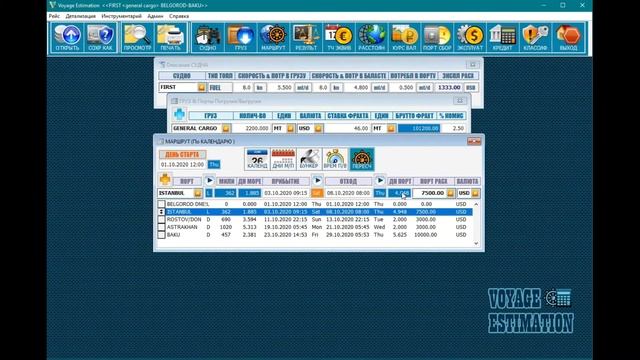Open USD currency dropdown in route window

tap(476, 193)
